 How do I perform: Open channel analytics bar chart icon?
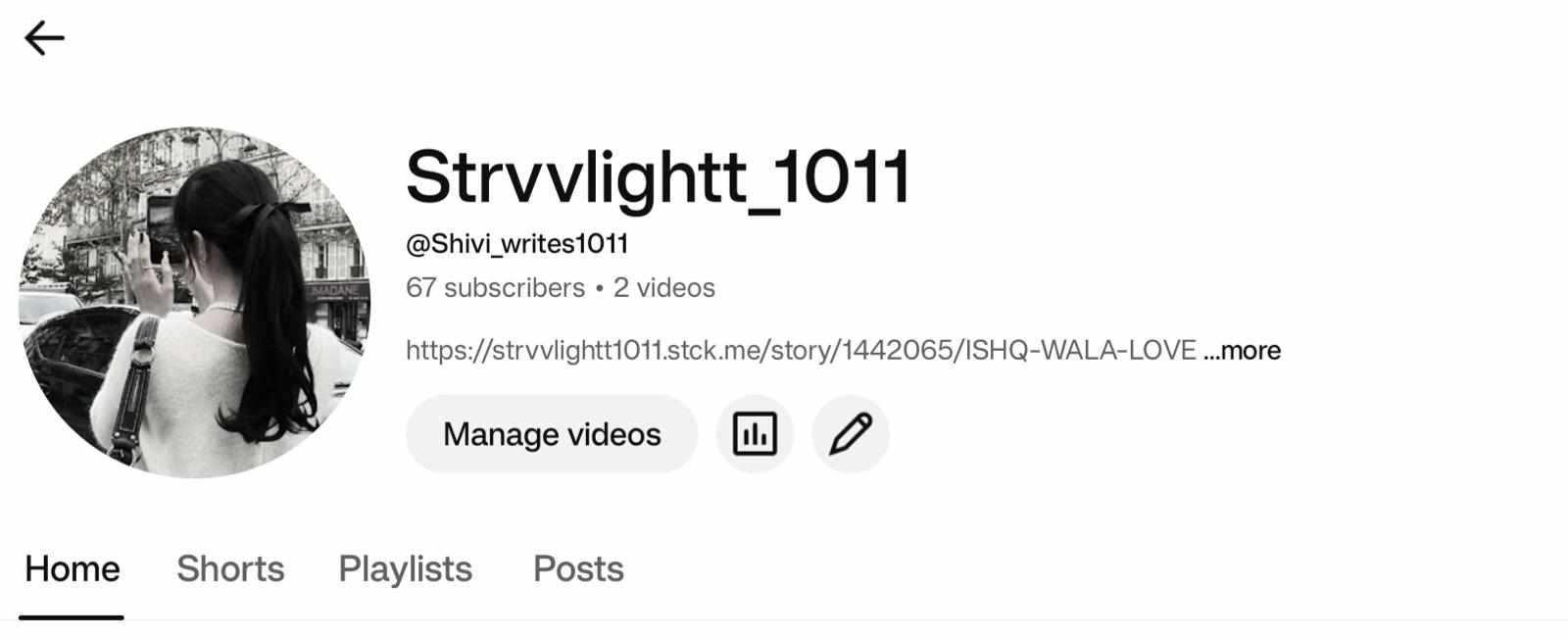tap(755, 434)
